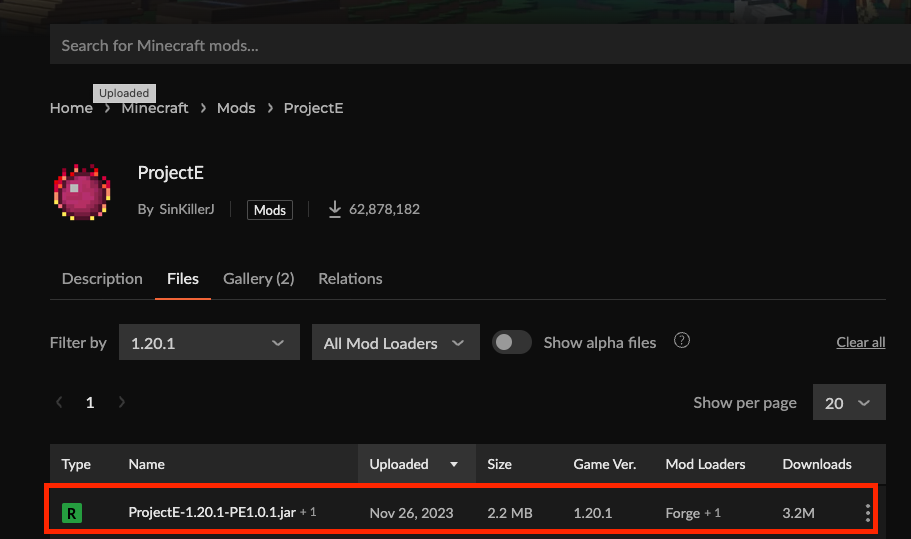Click the Nov 26, 2023 upload date
The width and height of the screenshot is (911, 539).
click(411, 513)
